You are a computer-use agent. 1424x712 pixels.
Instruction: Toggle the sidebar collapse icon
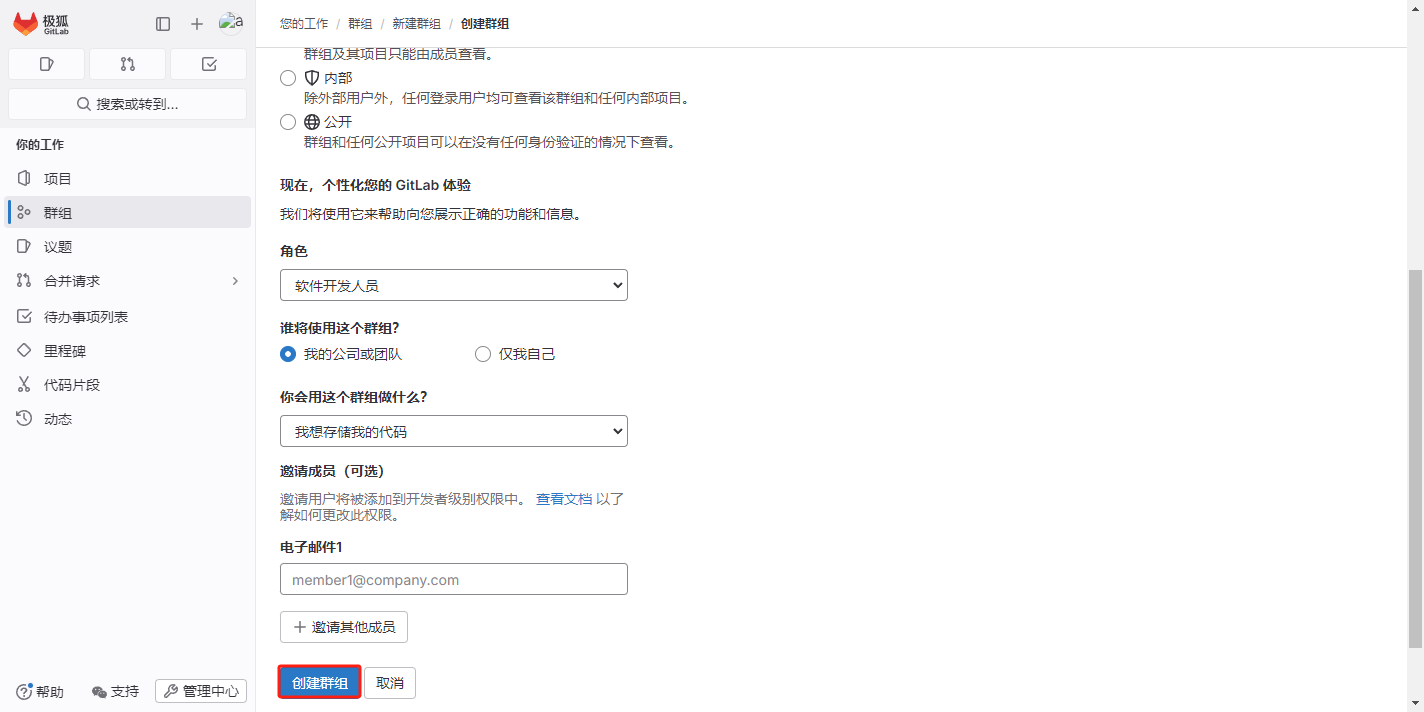(163, 24)
